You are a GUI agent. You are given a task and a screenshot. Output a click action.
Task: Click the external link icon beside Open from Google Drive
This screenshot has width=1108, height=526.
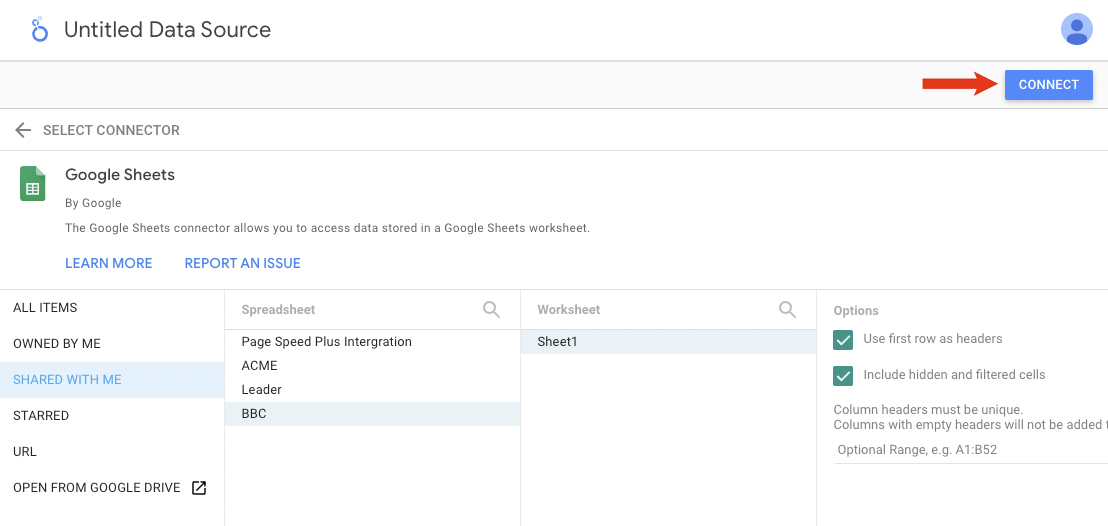[199, 488]
